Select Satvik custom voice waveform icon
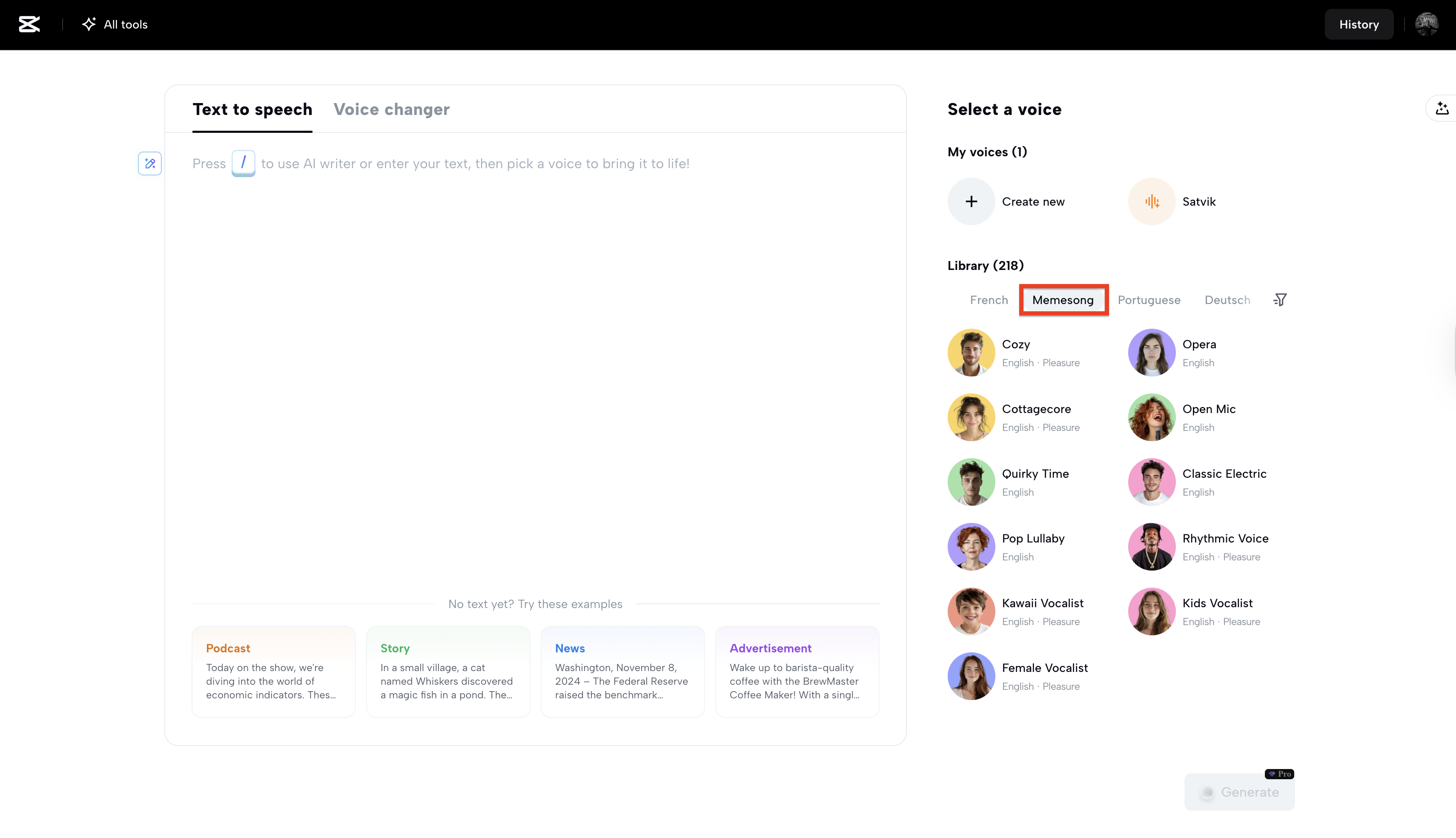This screenshot has width=1456, height=838. click(1152, 201)
